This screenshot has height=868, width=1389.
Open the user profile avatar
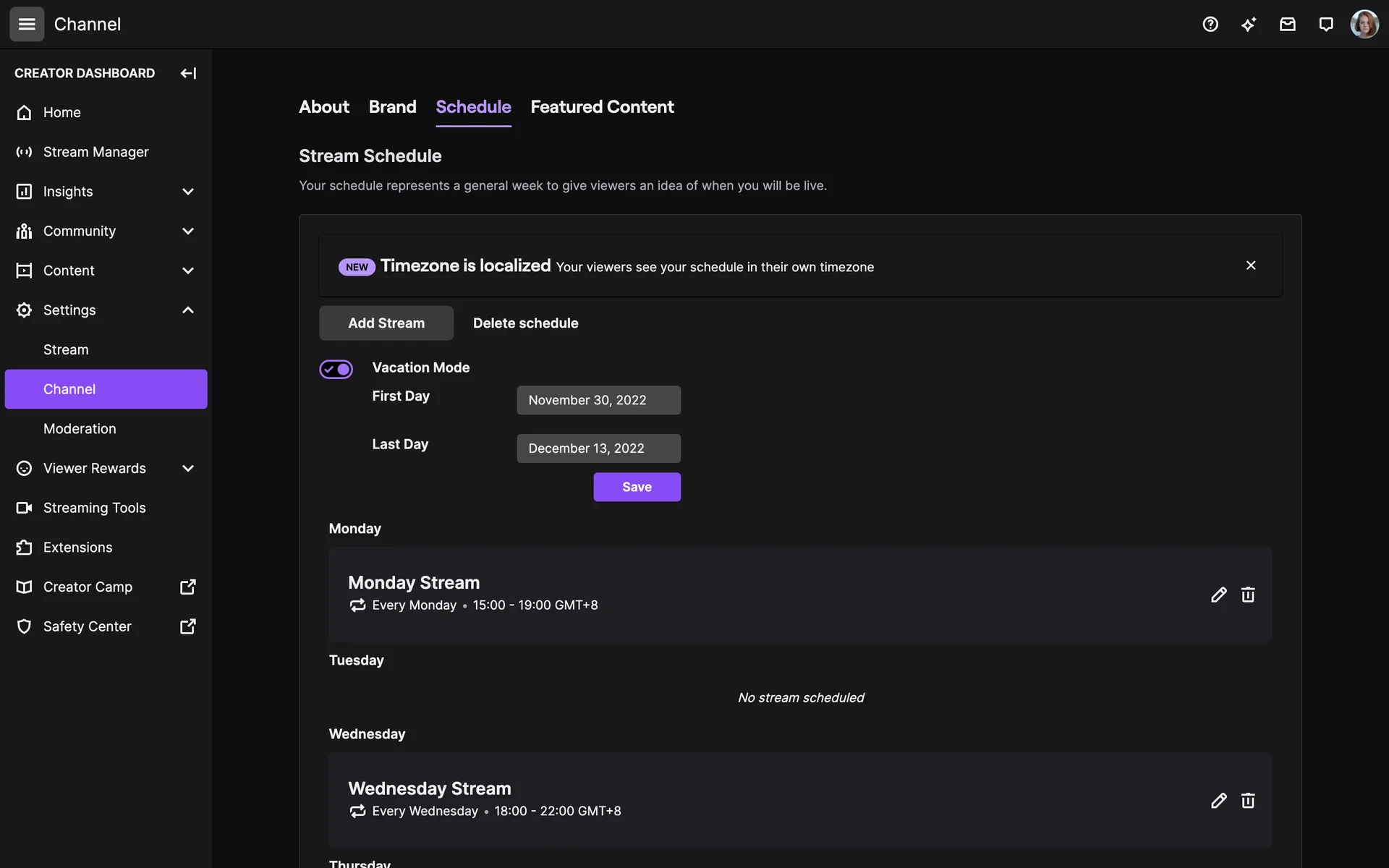[1364, 24]
